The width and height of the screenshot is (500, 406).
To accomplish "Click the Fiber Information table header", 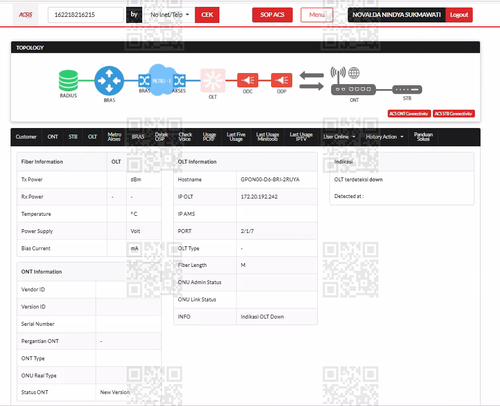I will (42, 162).
